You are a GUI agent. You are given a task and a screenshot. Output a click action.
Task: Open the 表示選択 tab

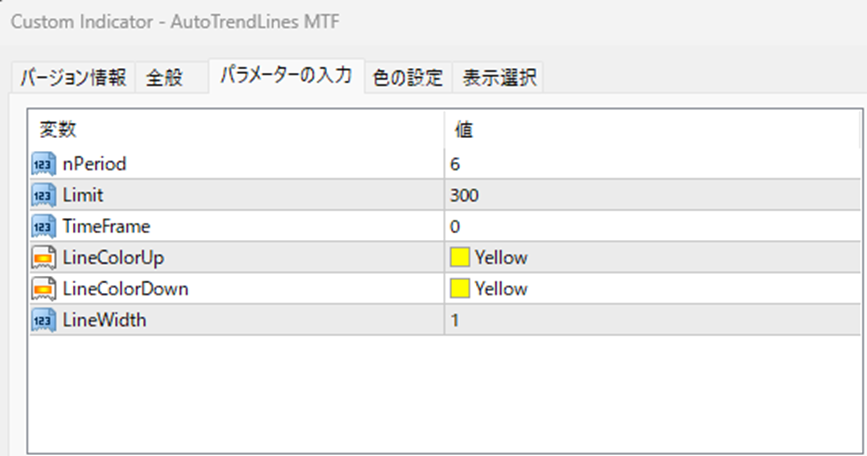(x=499, y=77)
